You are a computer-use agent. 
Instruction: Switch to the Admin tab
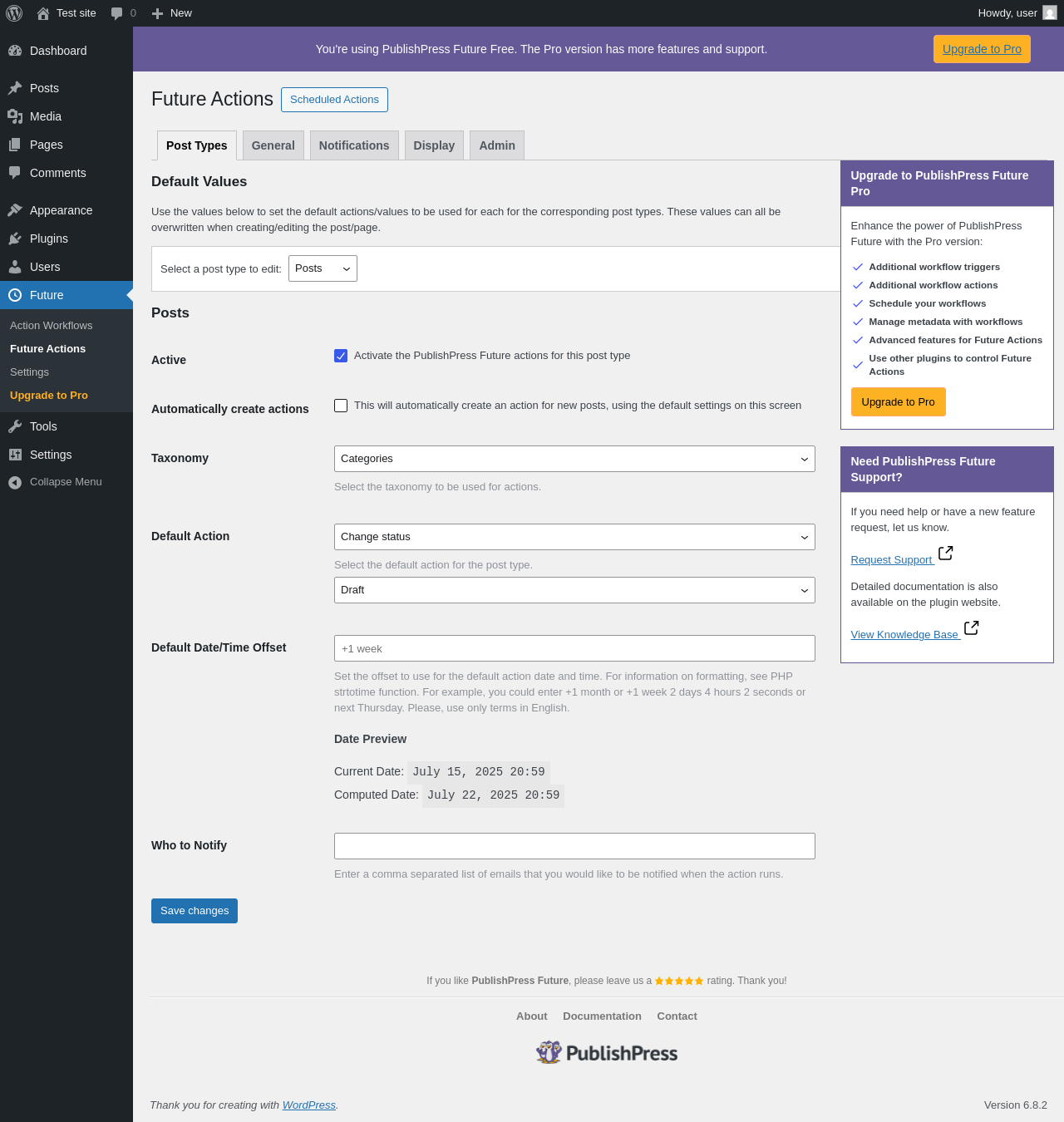pos(497,145)
